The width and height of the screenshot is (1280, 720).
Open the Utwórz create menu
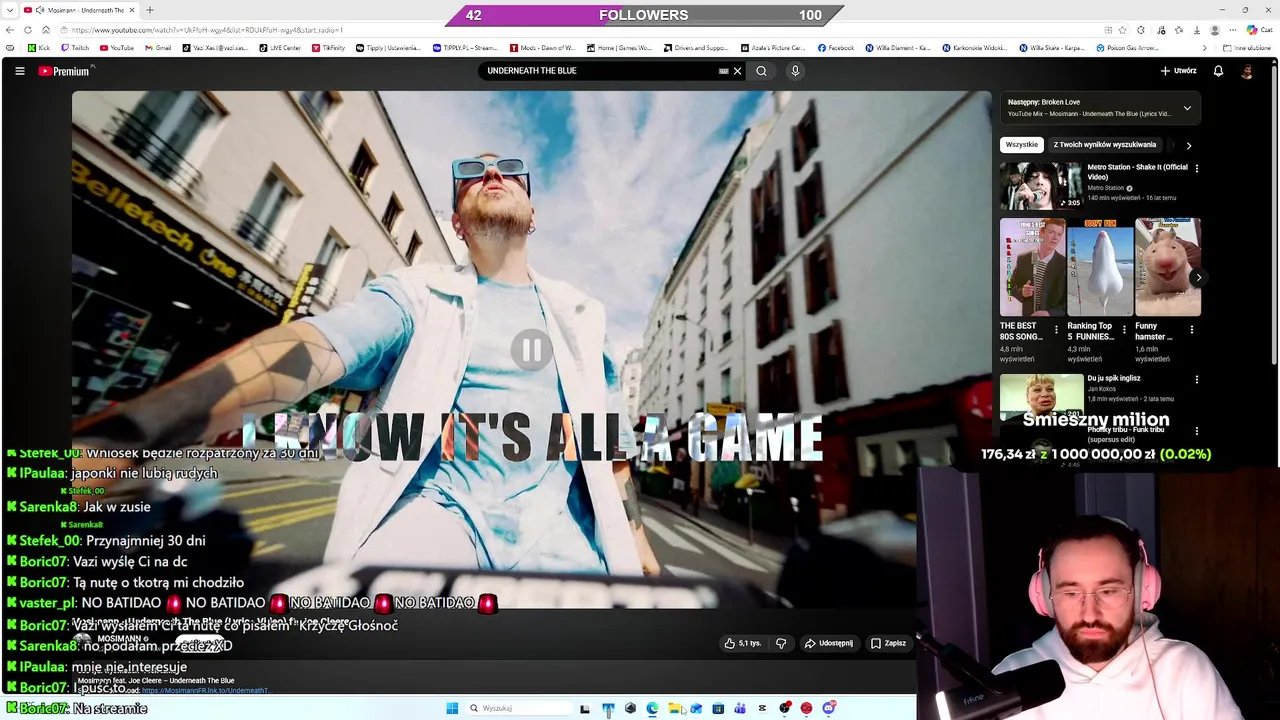[x=1178, y=71]
